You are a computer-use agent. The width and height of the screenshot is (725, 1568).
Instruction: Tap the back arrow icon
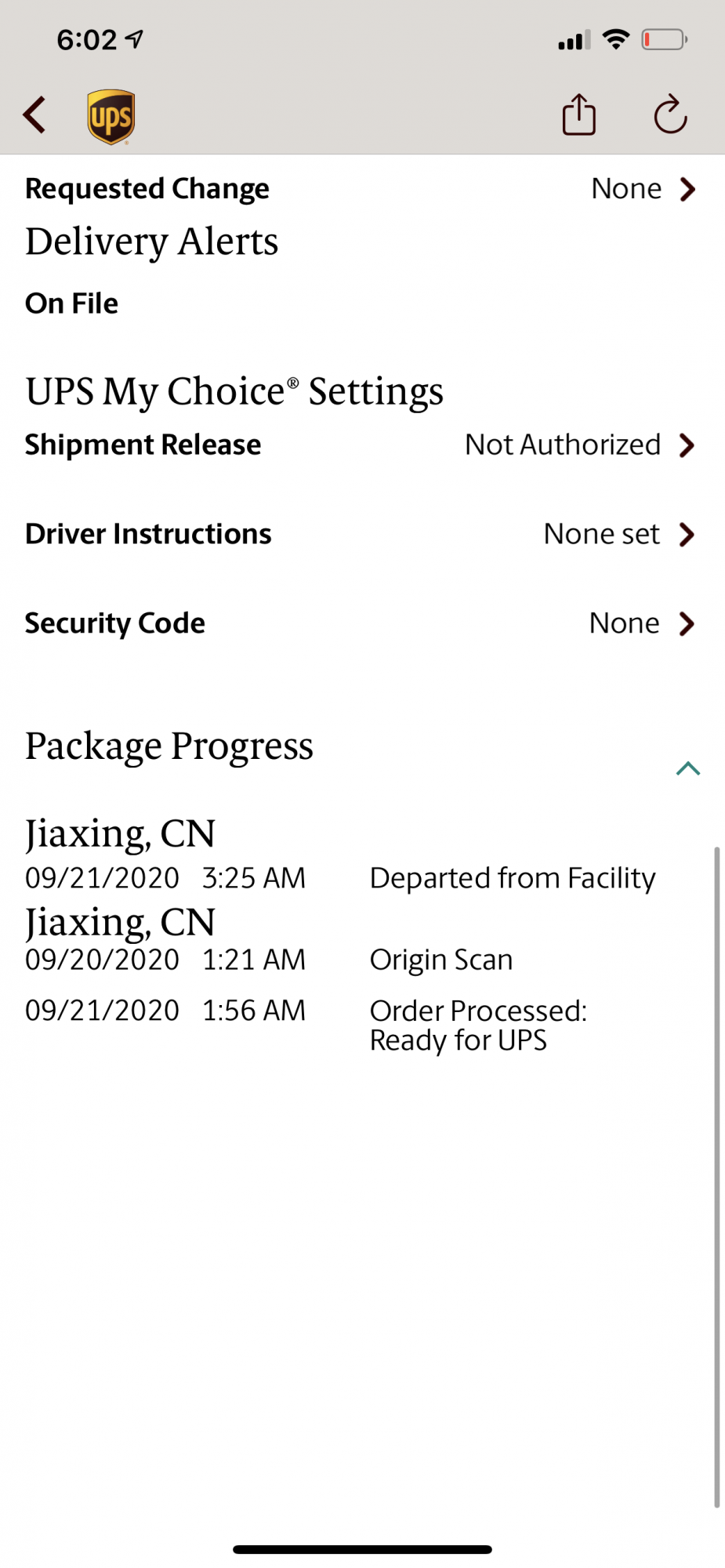34,116
